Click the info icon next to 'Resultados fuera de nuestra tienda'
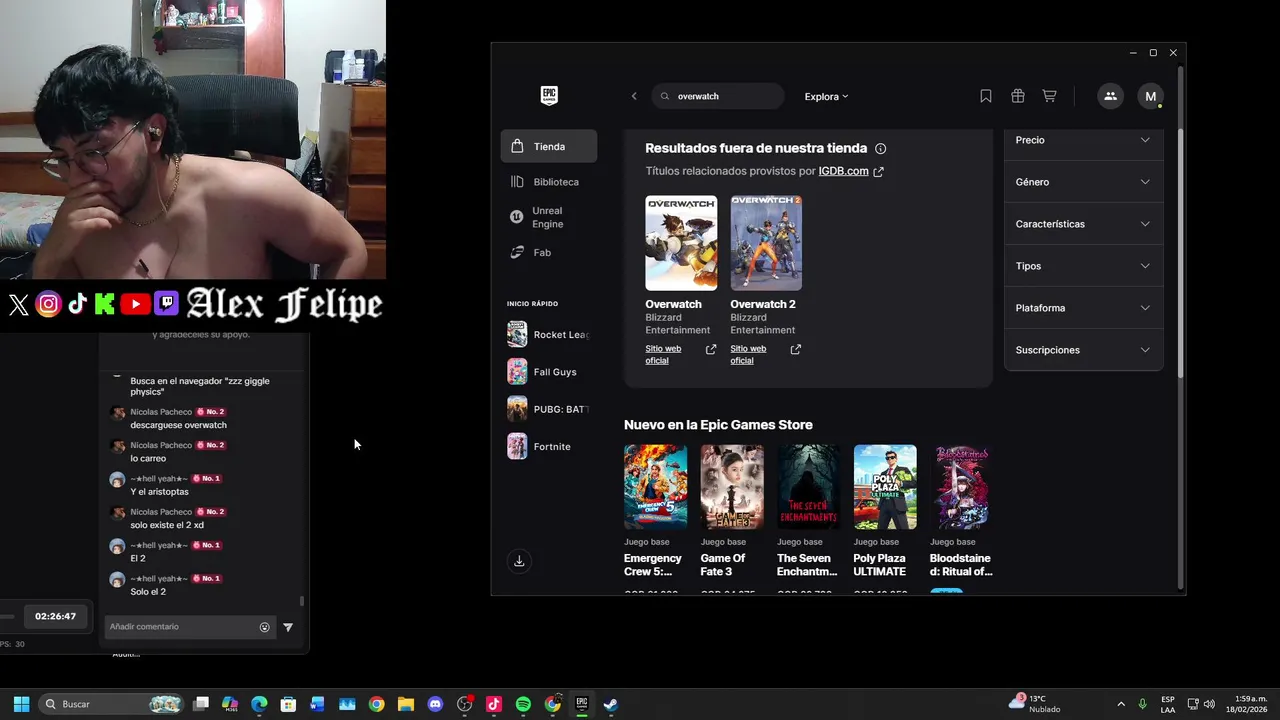This screenshot has height=720, width=1280. pos(880,149)
